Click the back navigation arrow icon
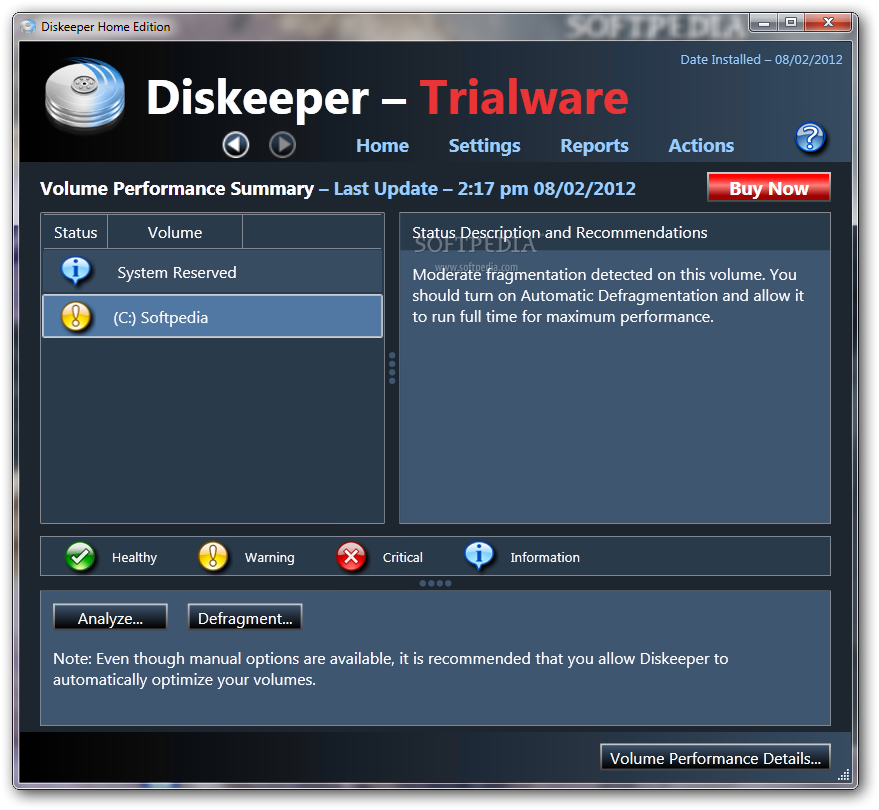Image resolution: width=879 pixels, height=810 pixels. point(235,145)
